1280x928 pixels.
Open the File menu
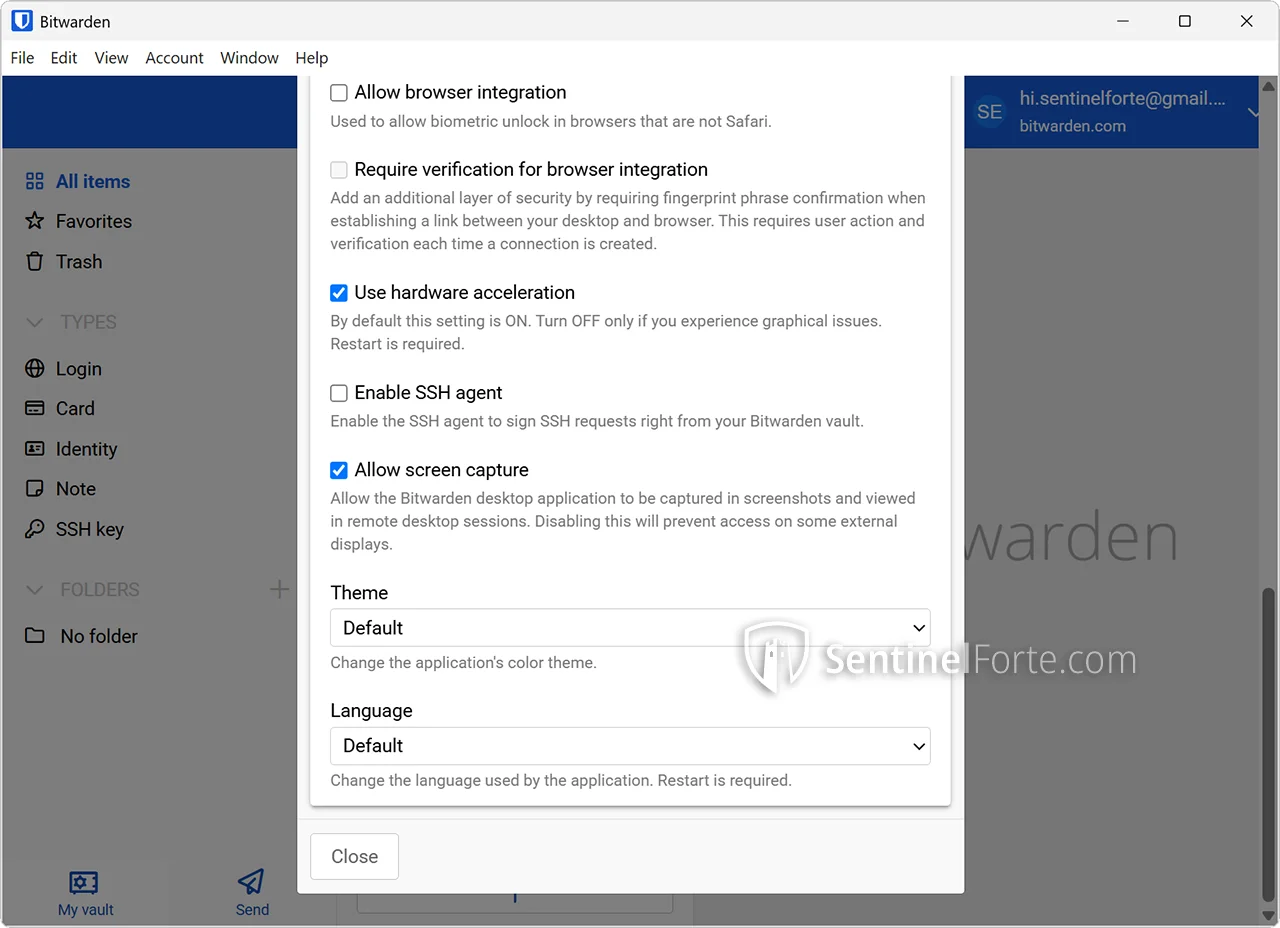22,58
